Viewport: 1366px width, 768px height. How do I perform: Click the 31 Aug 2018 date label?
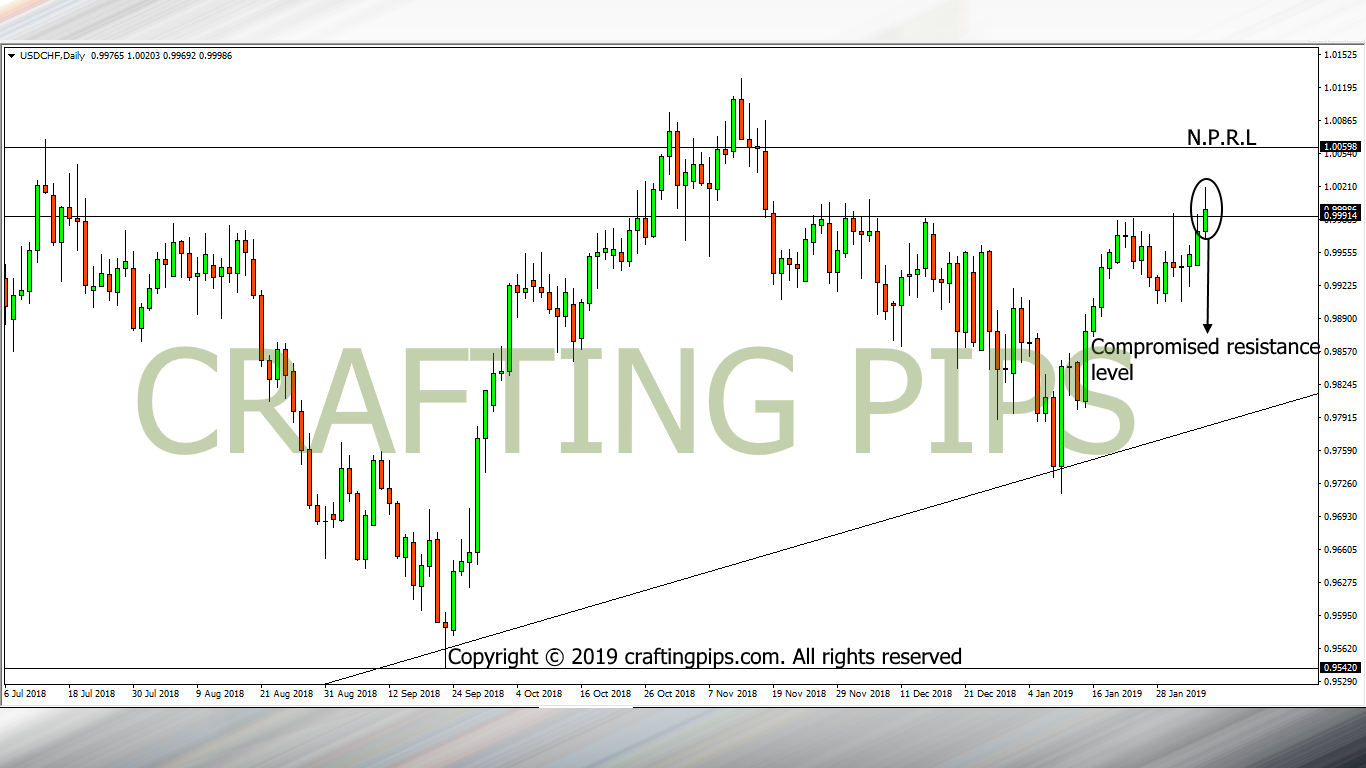pyautogui.click(x=348, y=693)
